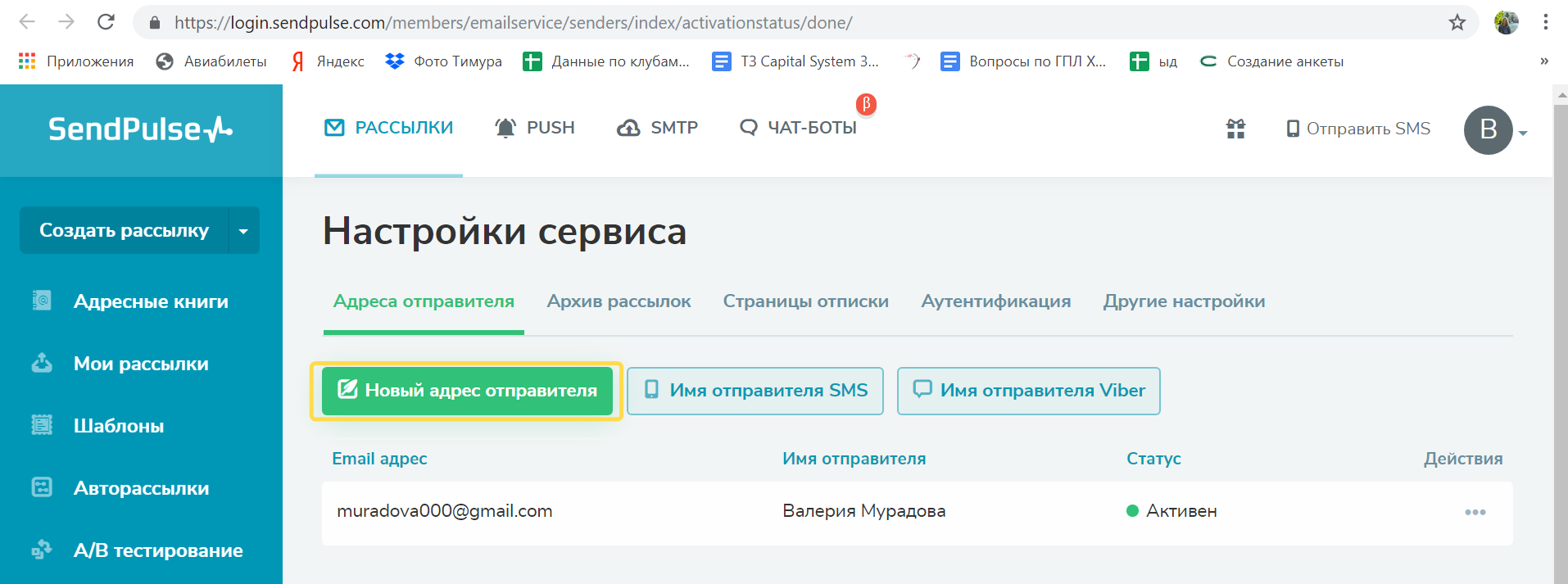Open the ыд bookmark
Screen dimensions: 1568x584
click(x=1153, y=61)
